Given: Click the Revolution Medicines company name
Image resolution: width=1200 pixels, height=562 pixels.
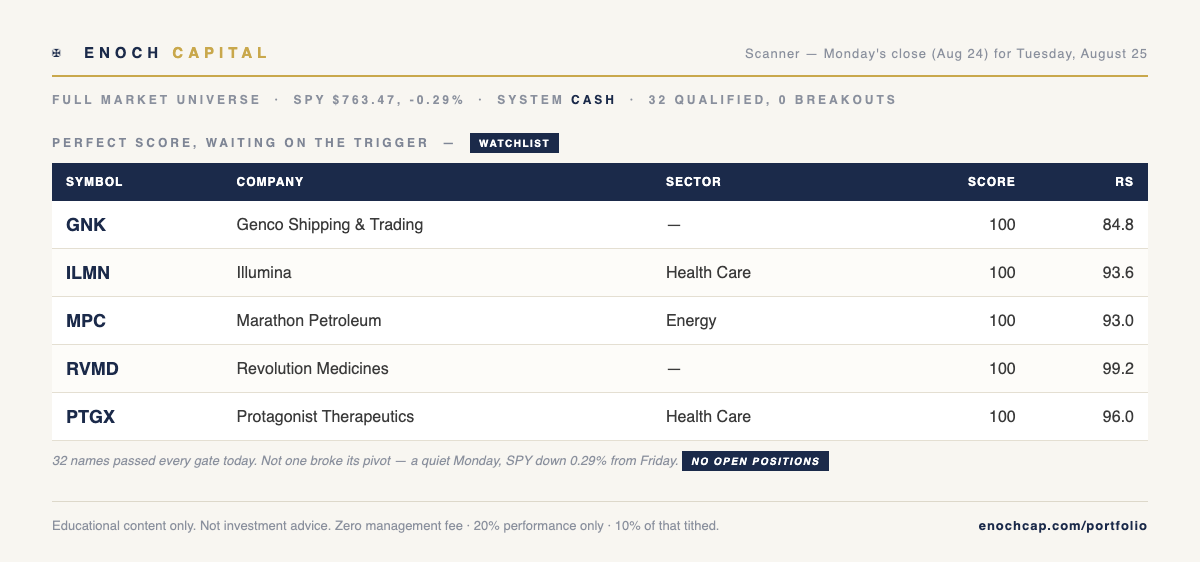Looking at the screenshot, I should tap(312, 369).
